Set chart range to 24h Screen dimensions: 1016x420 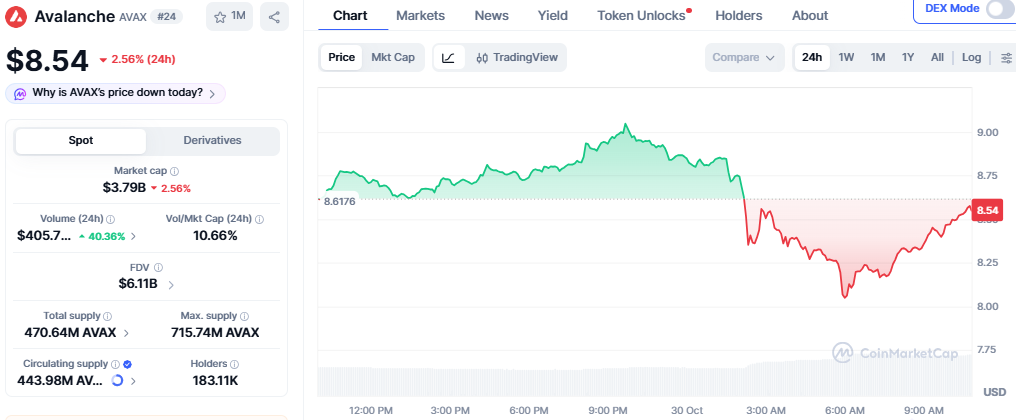(812, 57)
